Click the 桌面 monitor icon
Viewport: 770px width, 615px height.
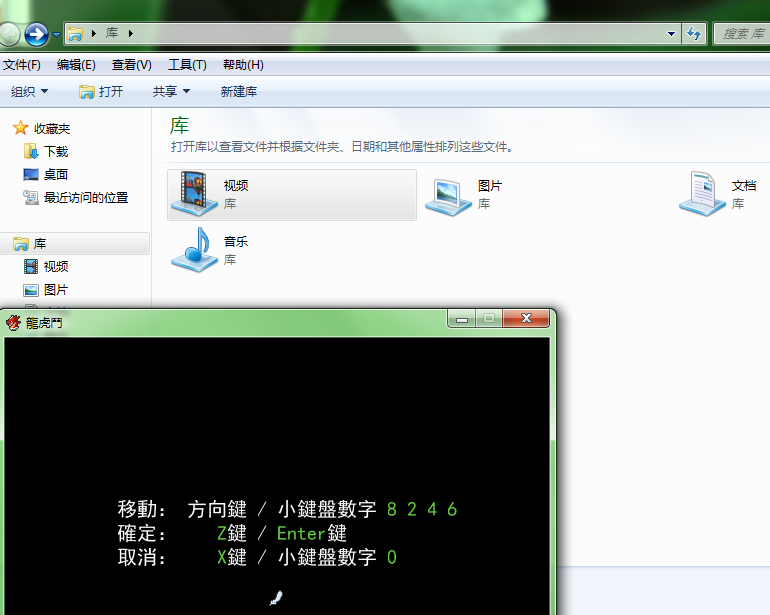coord(31,174)
